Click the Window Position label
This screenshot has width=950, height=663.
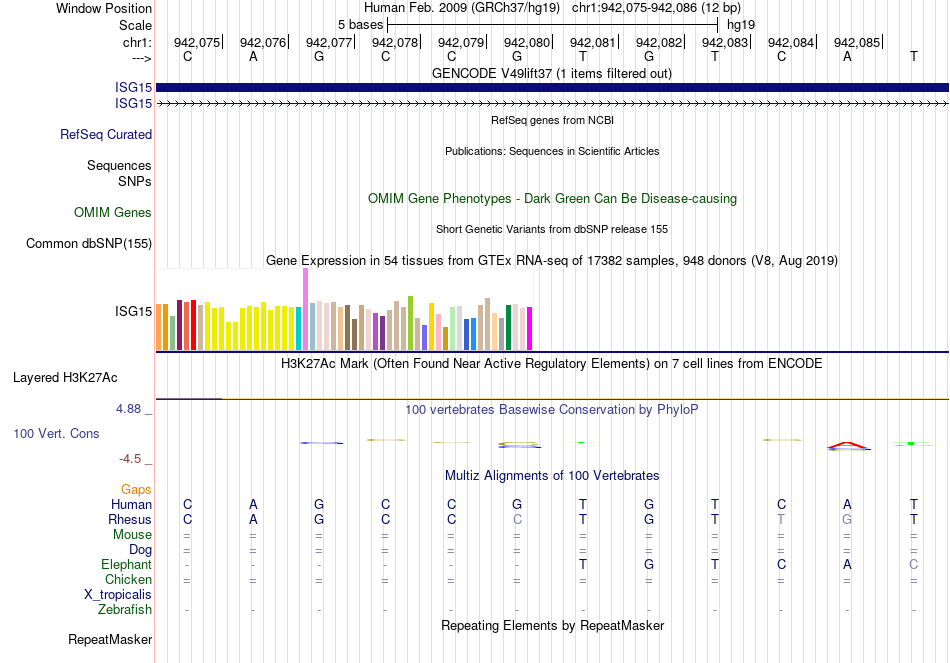click(104, 8)
